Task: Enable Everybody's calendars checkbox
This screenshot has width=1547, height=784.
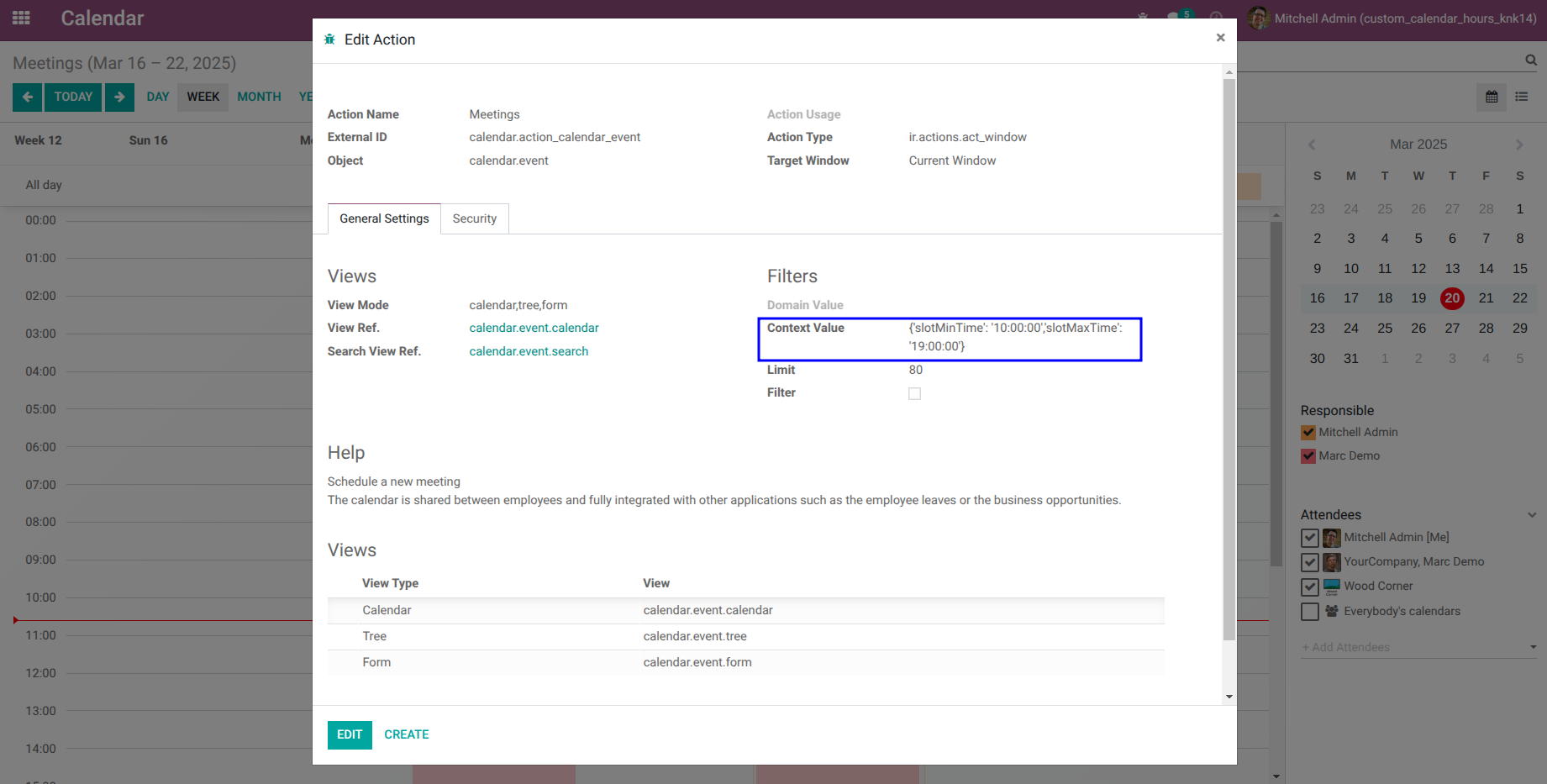Action: [x=1309, y=612]
